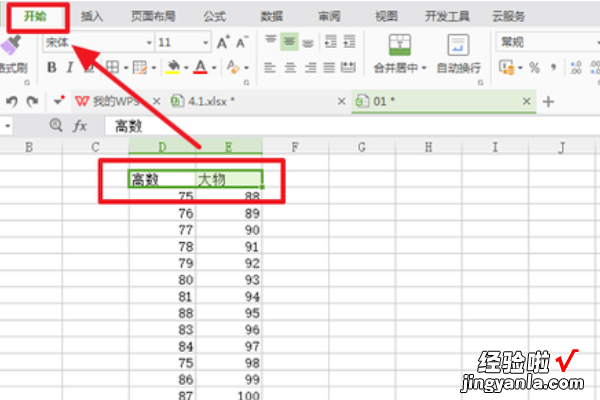Open the font dialog launcher
The width and height of the screenshot is (600, 400).
tap(246, 82)
